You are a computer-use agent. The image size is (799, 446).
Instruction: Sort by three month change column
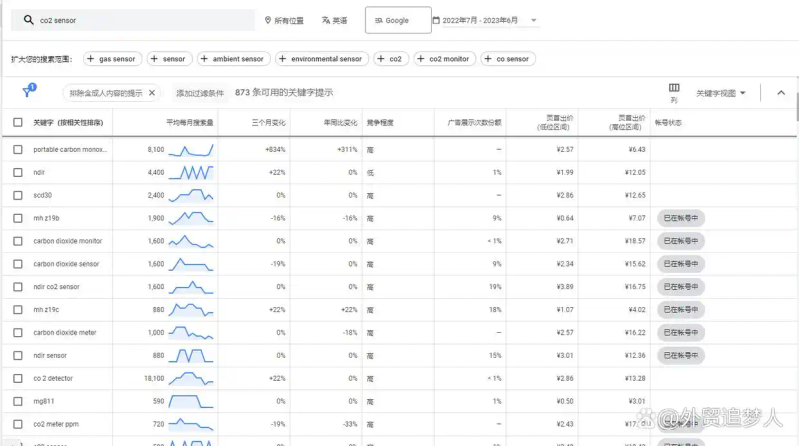click(x=269, y=123)
